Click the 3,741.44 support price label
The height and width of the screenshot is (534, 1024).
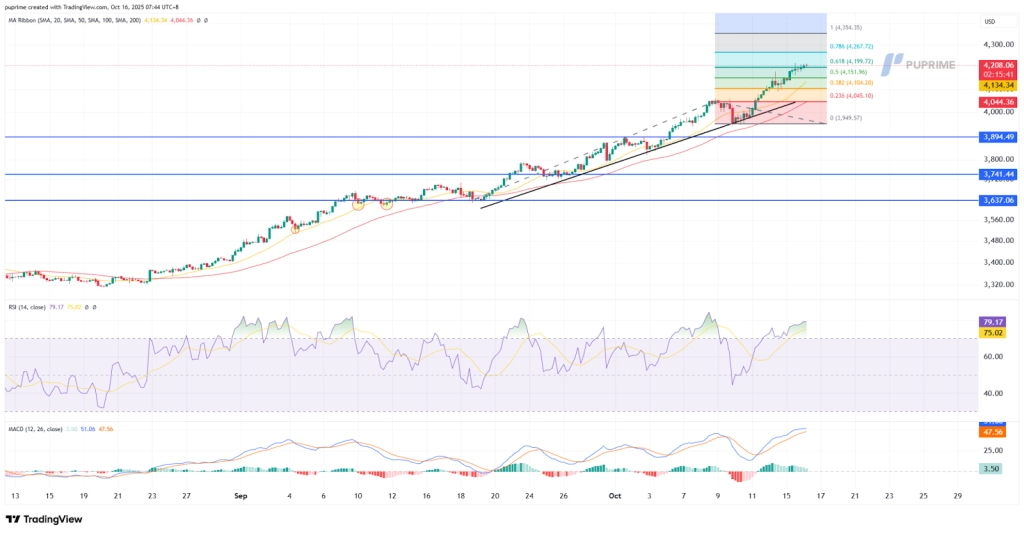(998, 174)
